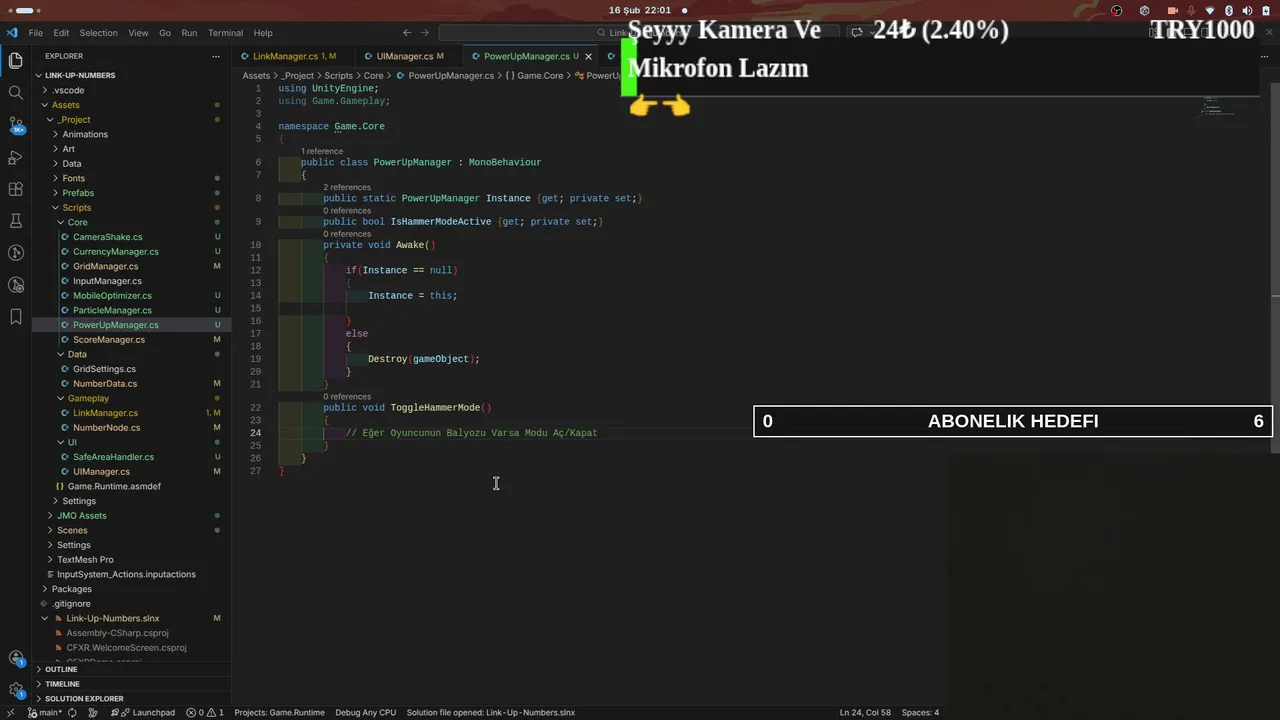The image size is (1280, 720).
Task: Open the Manage gear menu
Action: click(15, 690)
